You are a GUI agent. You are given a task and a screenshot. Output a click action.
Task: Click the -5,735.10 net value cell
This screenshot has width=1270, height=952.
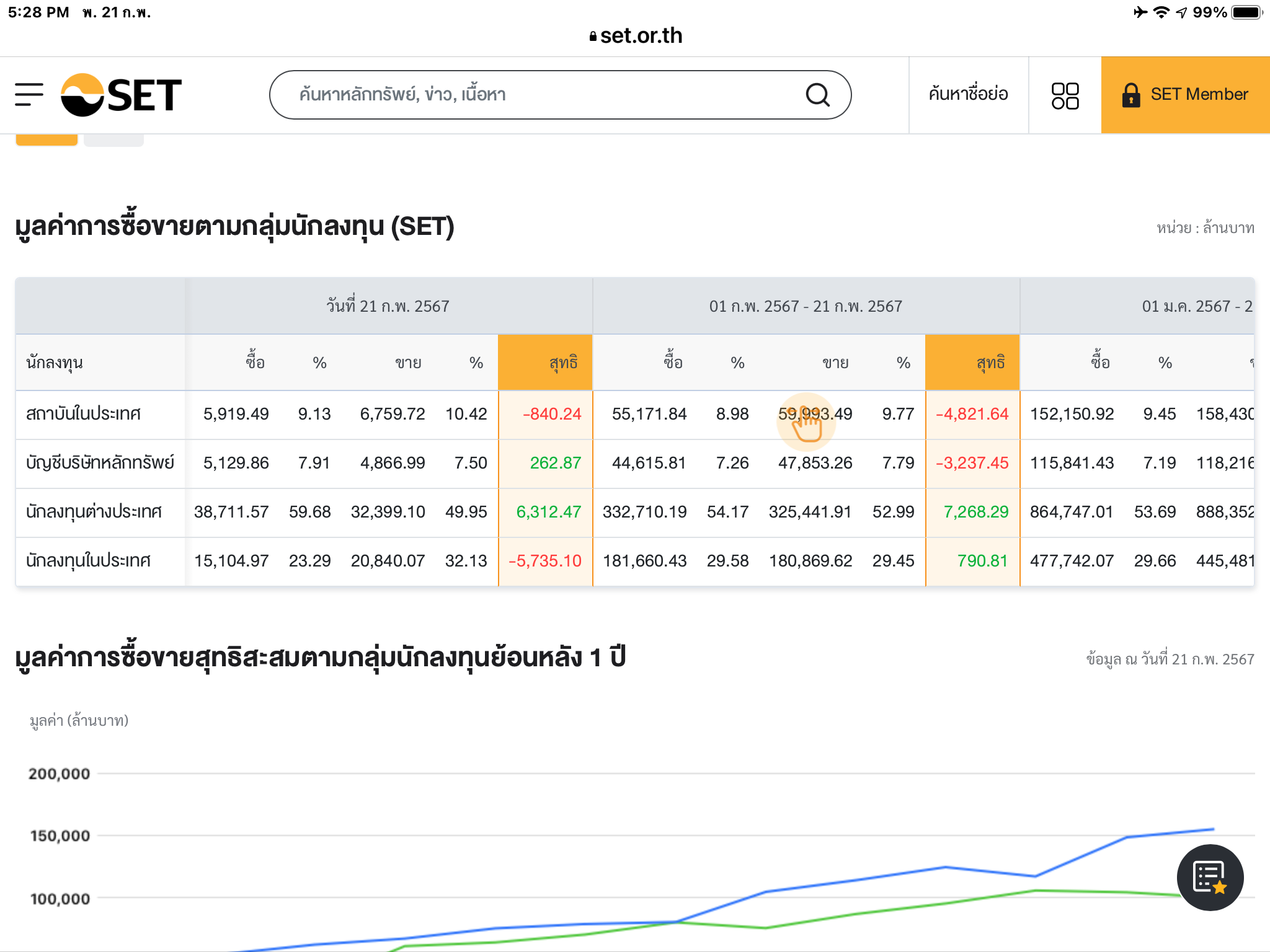pos(545,561)
